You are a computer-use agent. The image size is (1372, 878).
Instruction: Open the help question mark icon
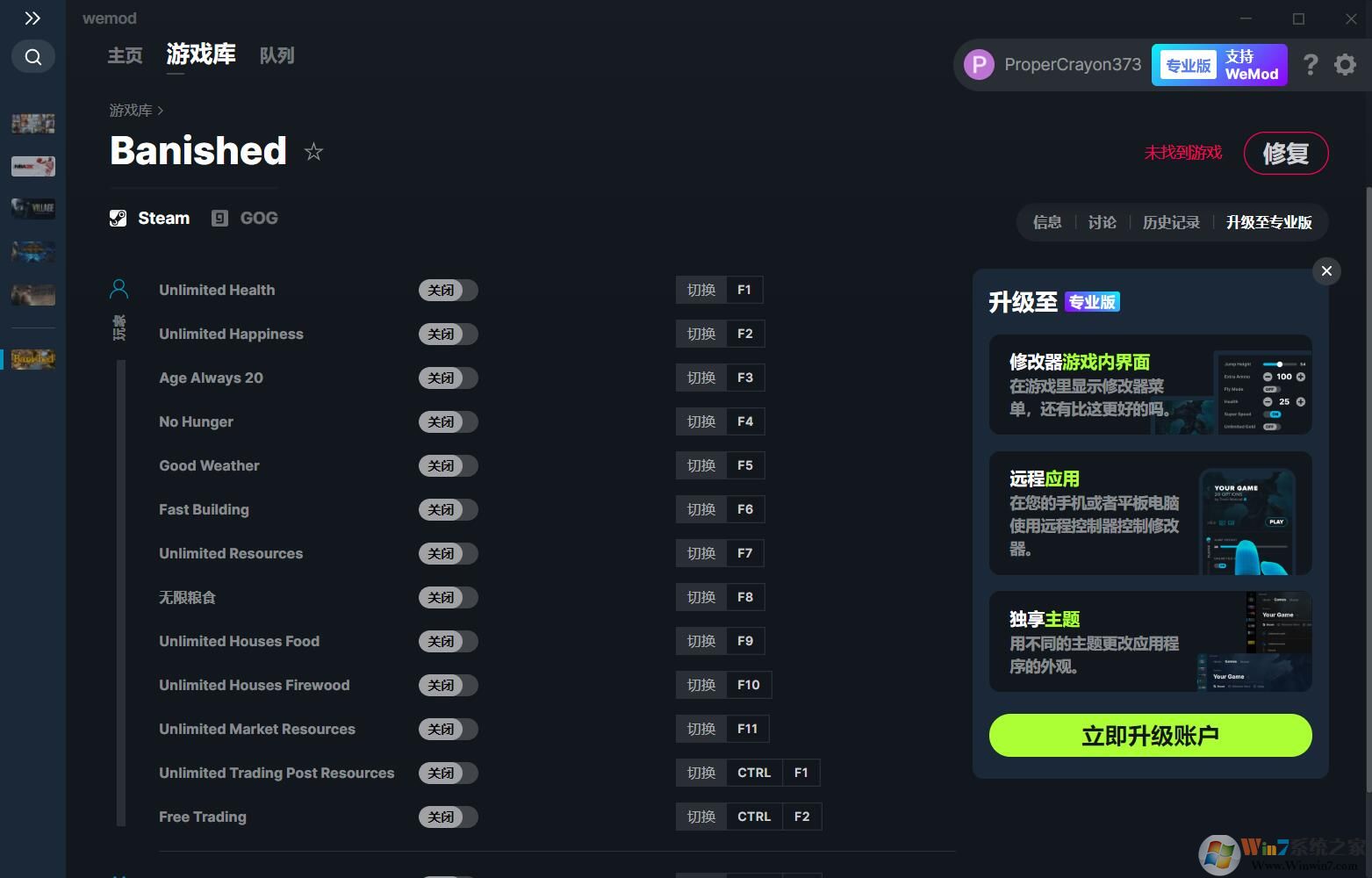[x=1311, y=65]
